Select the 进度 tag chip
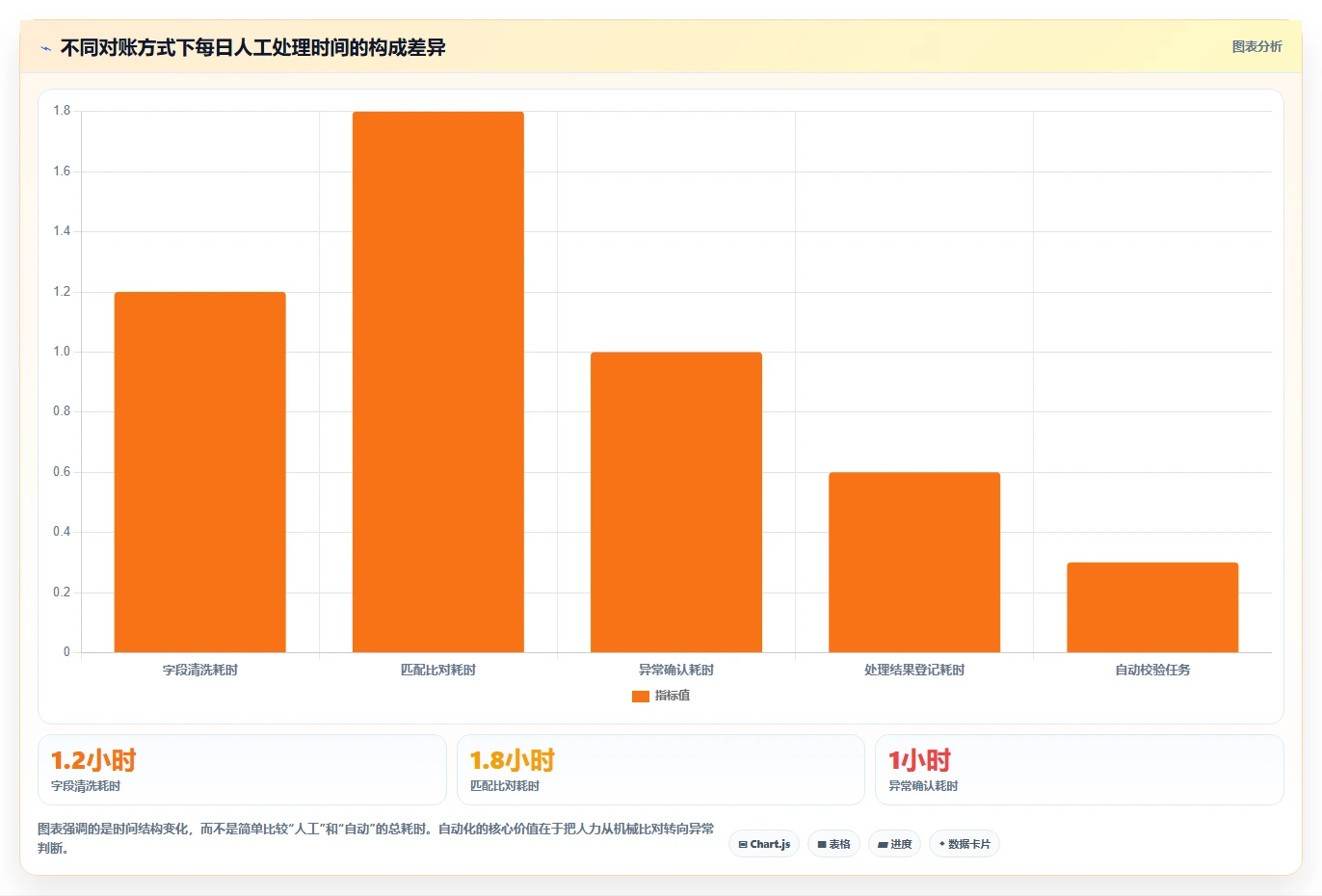The image size is (1322, 896). tap(895, 844)
